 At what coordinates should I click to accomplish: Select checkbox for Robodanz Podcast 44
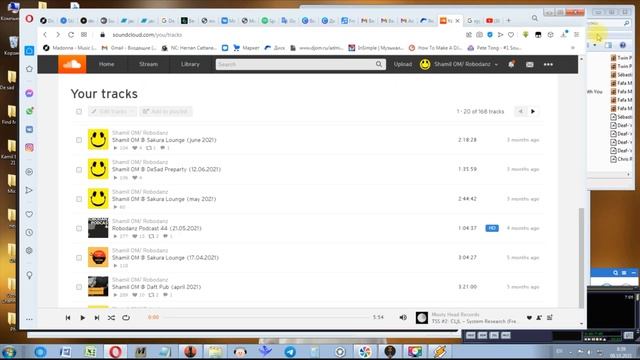click(79, 228)
